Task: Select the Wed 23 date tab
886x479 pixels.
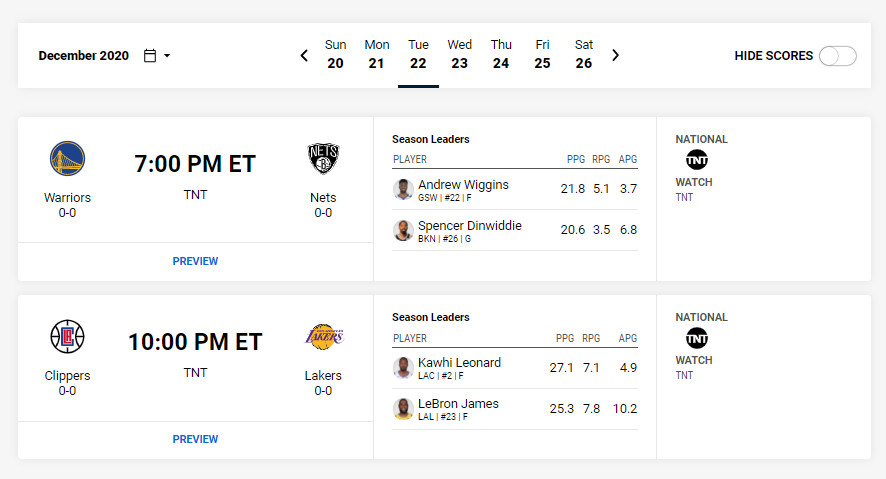Action: tap(459, 55)
